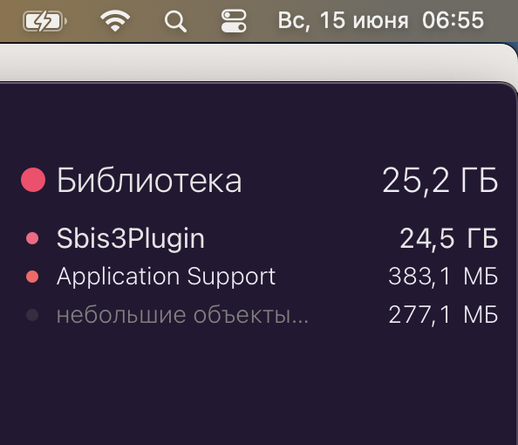Click the 383,1 МБ size value
Screen dimensions: 518x445
[x=443, y=277]
